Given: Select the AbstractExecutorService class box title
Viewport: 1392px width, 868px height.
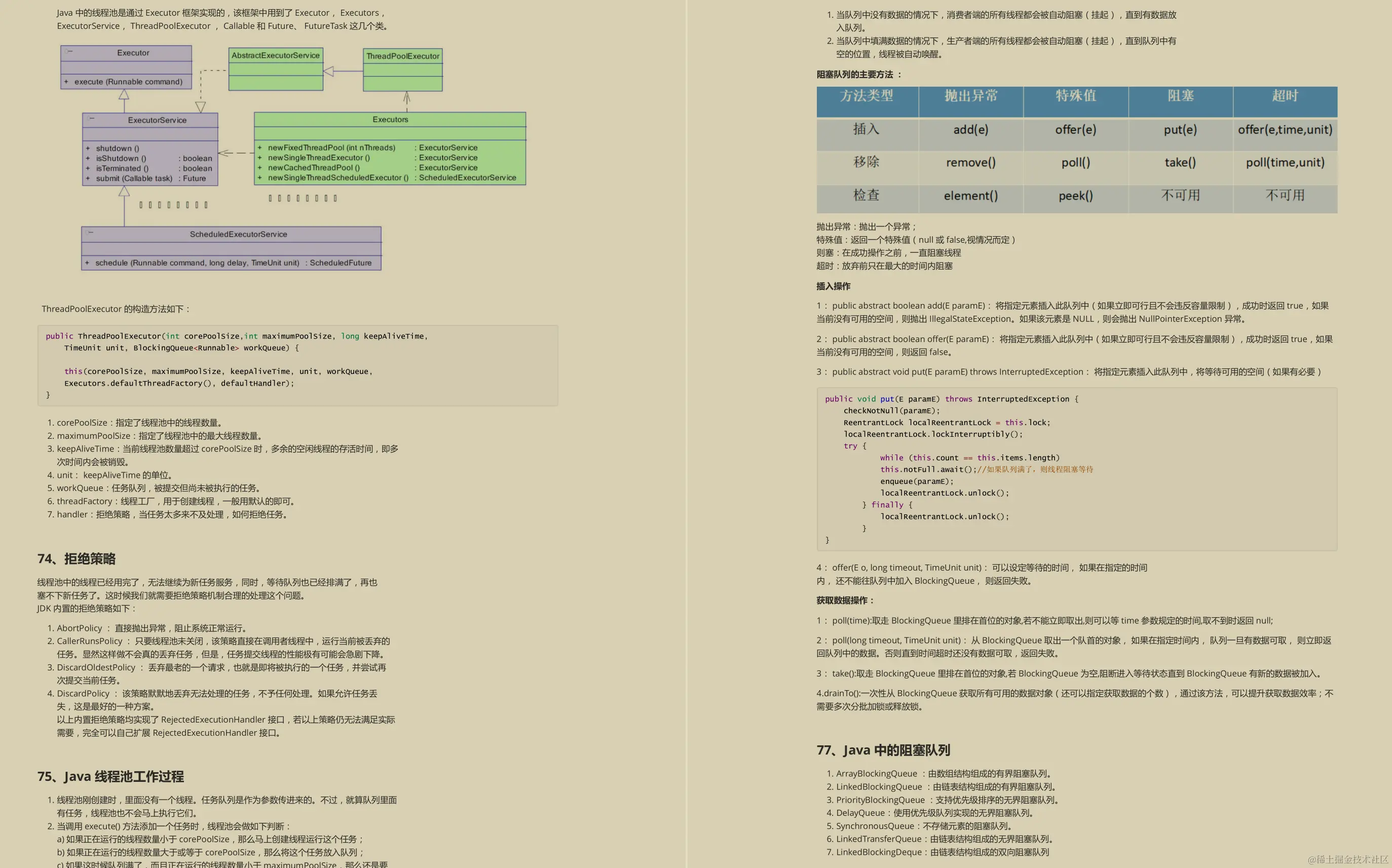Looking at the screenshot, I should click(276, 56).
